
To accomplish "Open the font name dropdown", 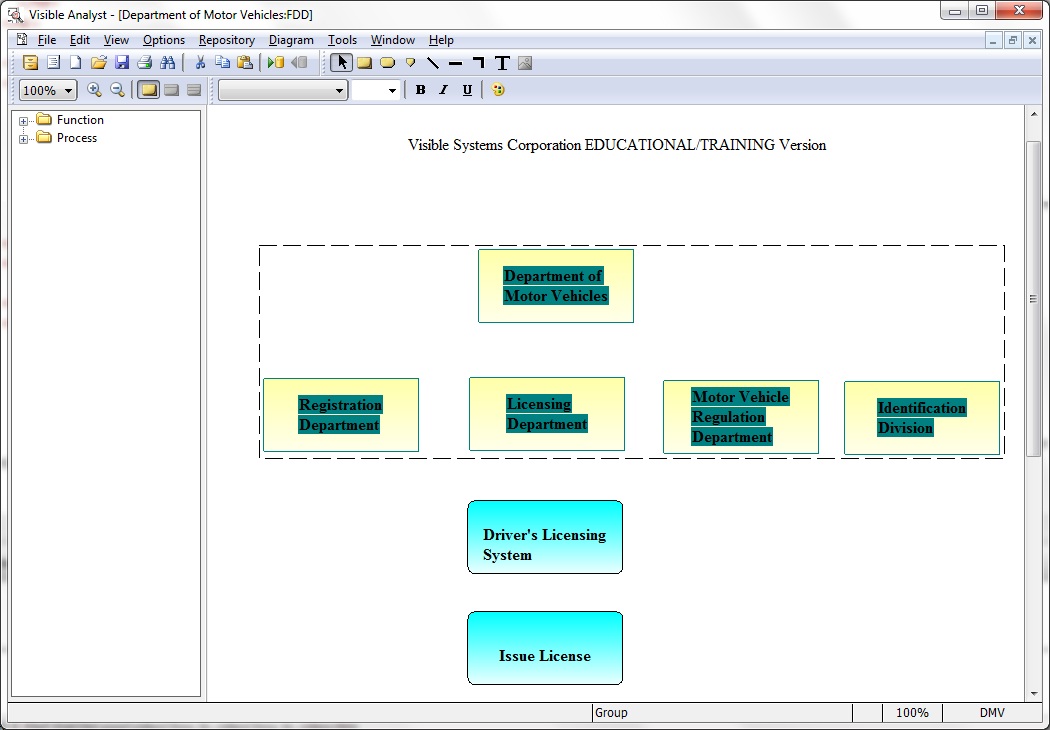I will [x=340, y=90].
